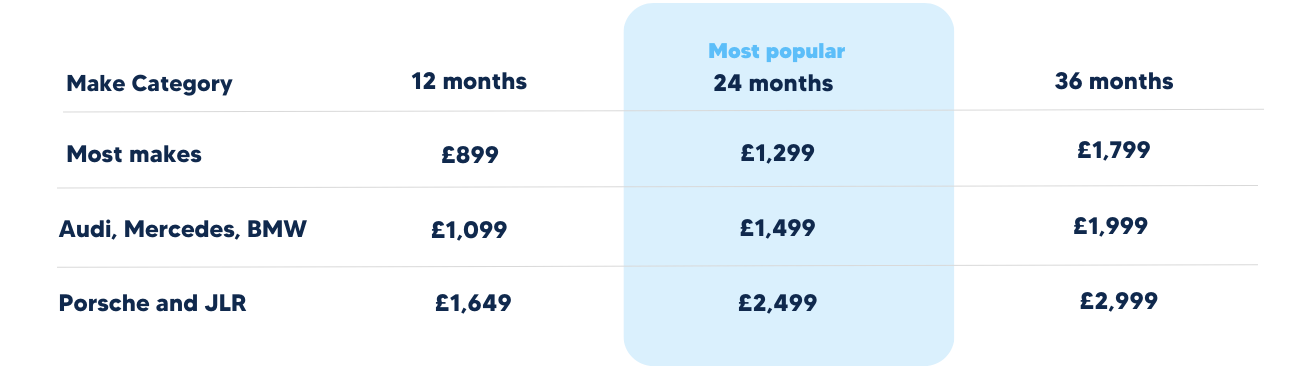The height and width of the screenshot is (367, 1311).
Task: Select the 12 months column header
Action: 469,81
